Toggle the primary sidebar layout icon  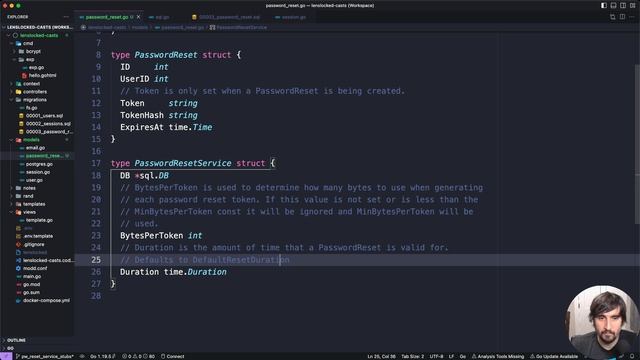click(x=604, y=5)
